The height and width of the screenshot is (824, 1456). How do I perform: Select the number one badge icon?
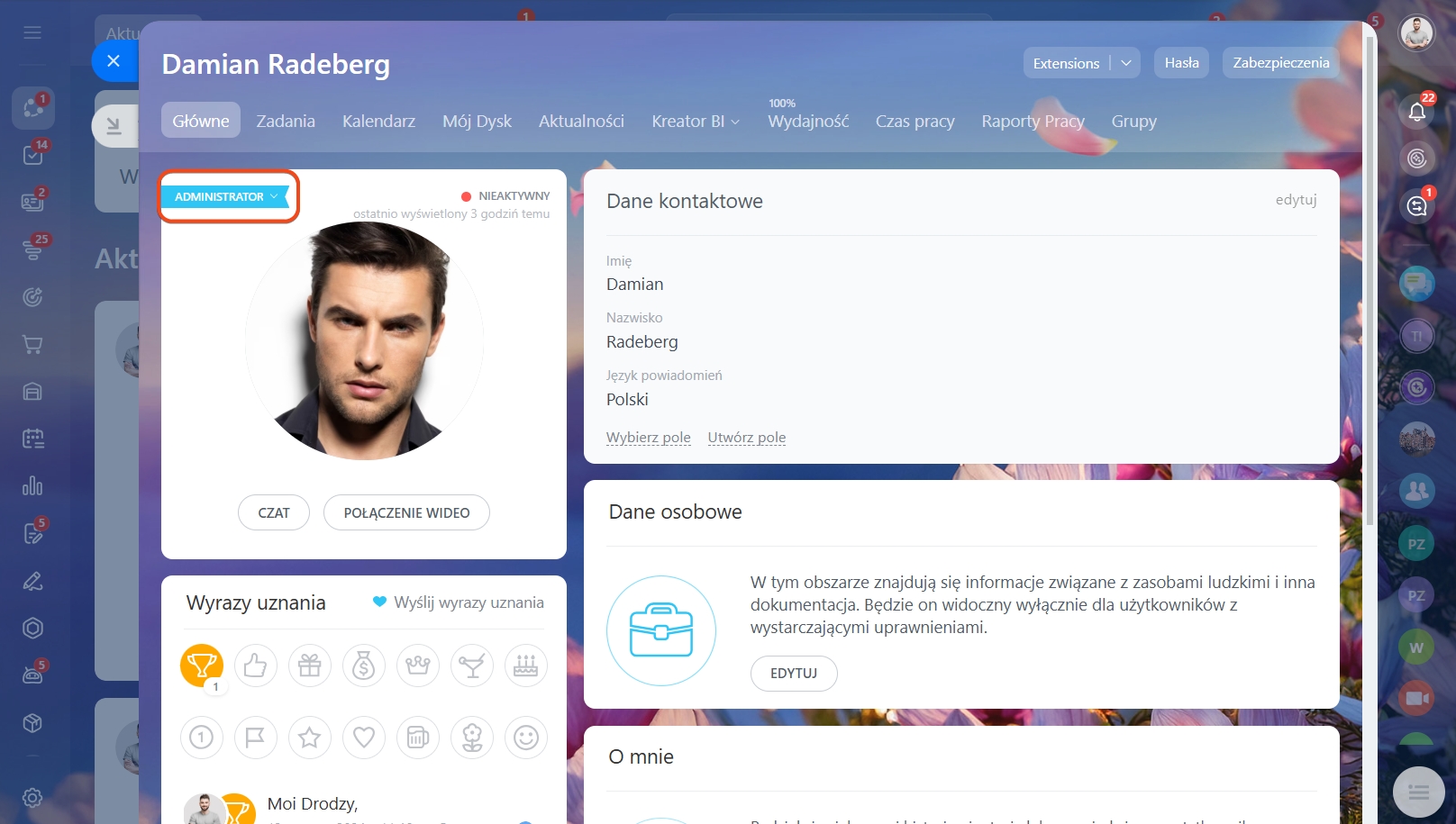[202, 738]
